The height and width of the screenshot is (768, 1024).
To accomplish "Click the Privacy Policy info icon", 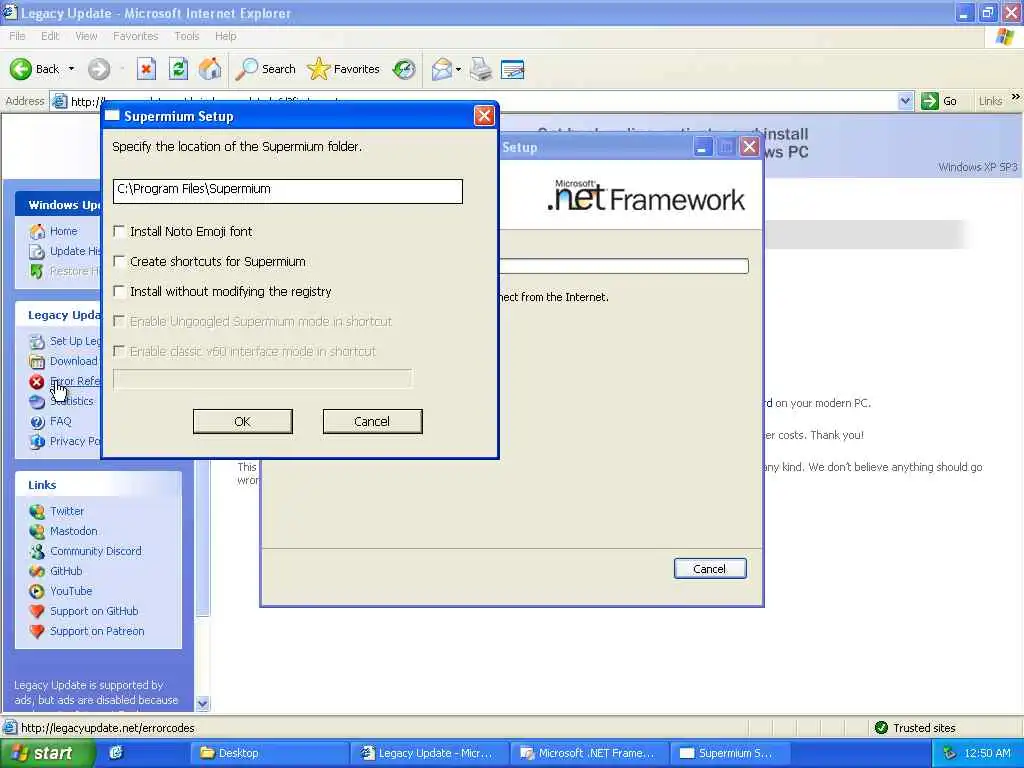I will pyautogui.click(x=37, y=442).
